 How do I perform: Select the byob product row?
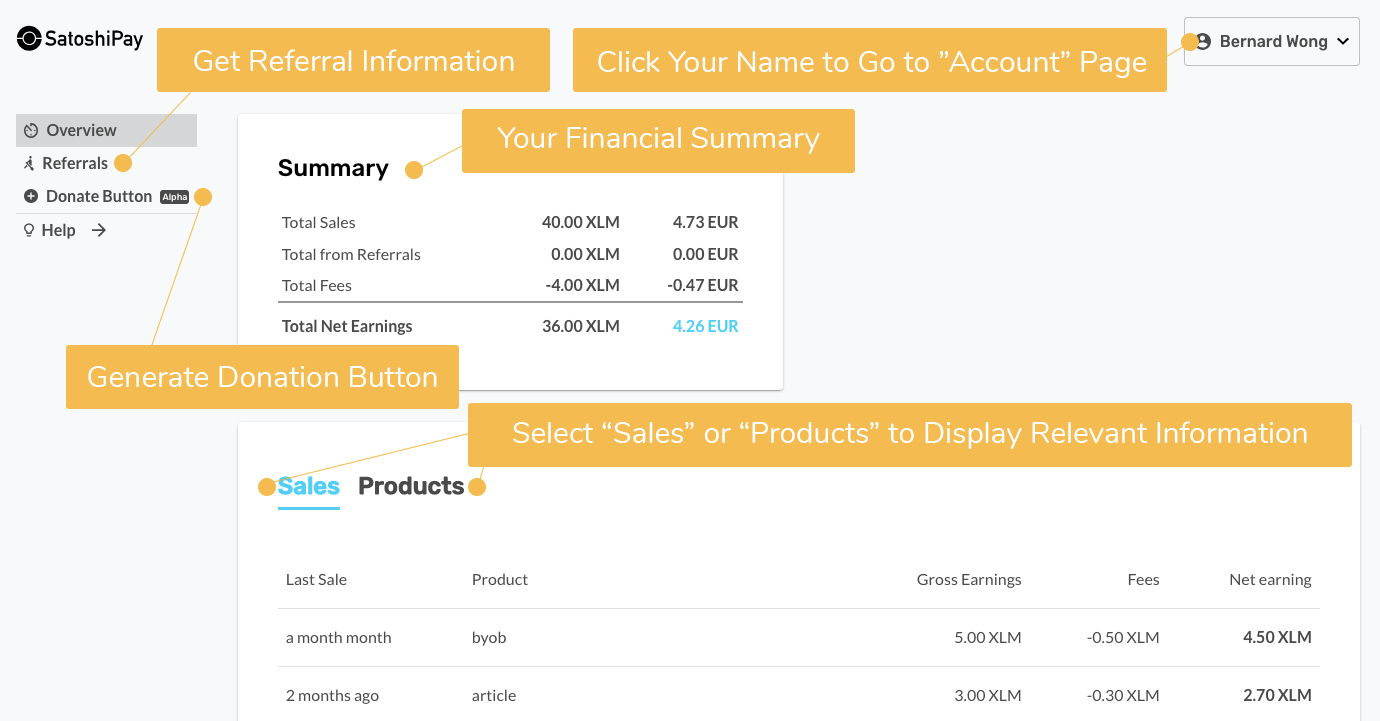[489, 638]
